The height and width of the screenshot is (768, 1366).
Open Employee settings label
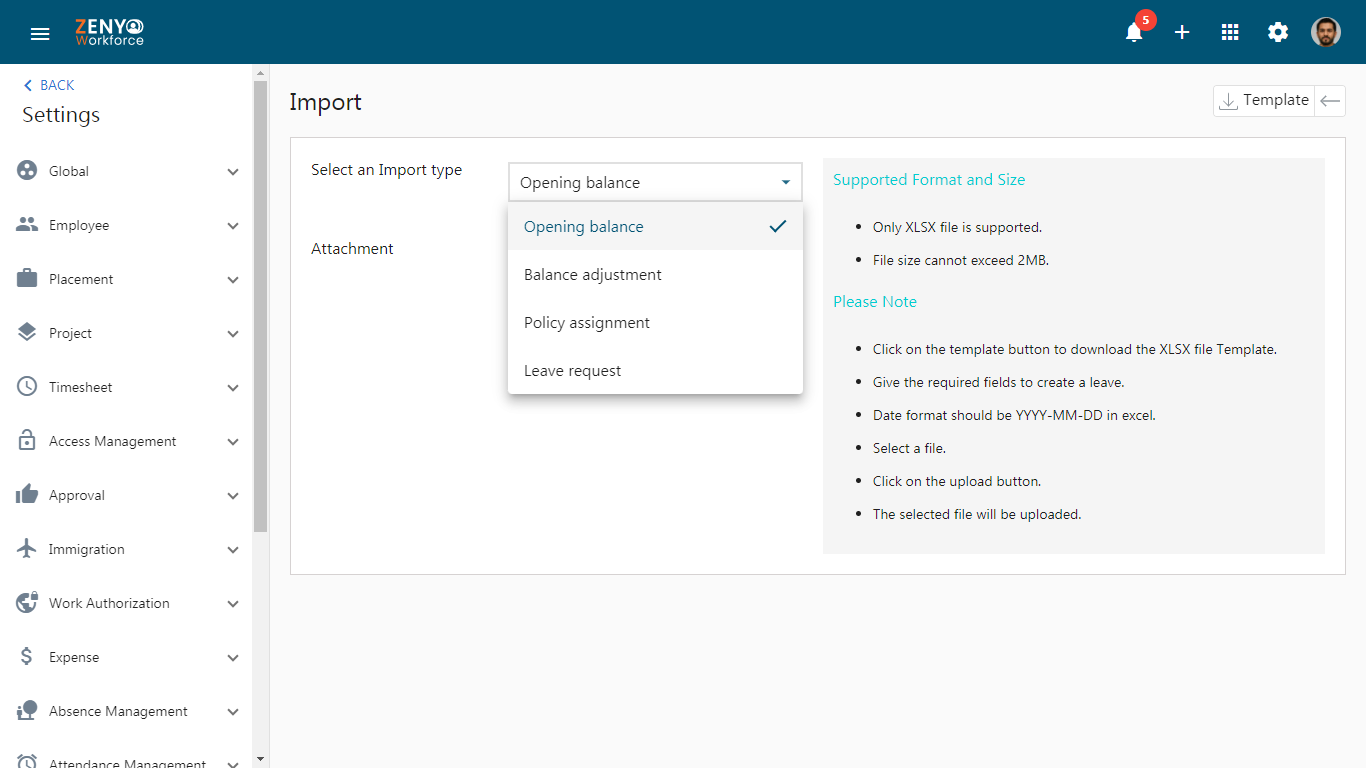coord(79,225)
